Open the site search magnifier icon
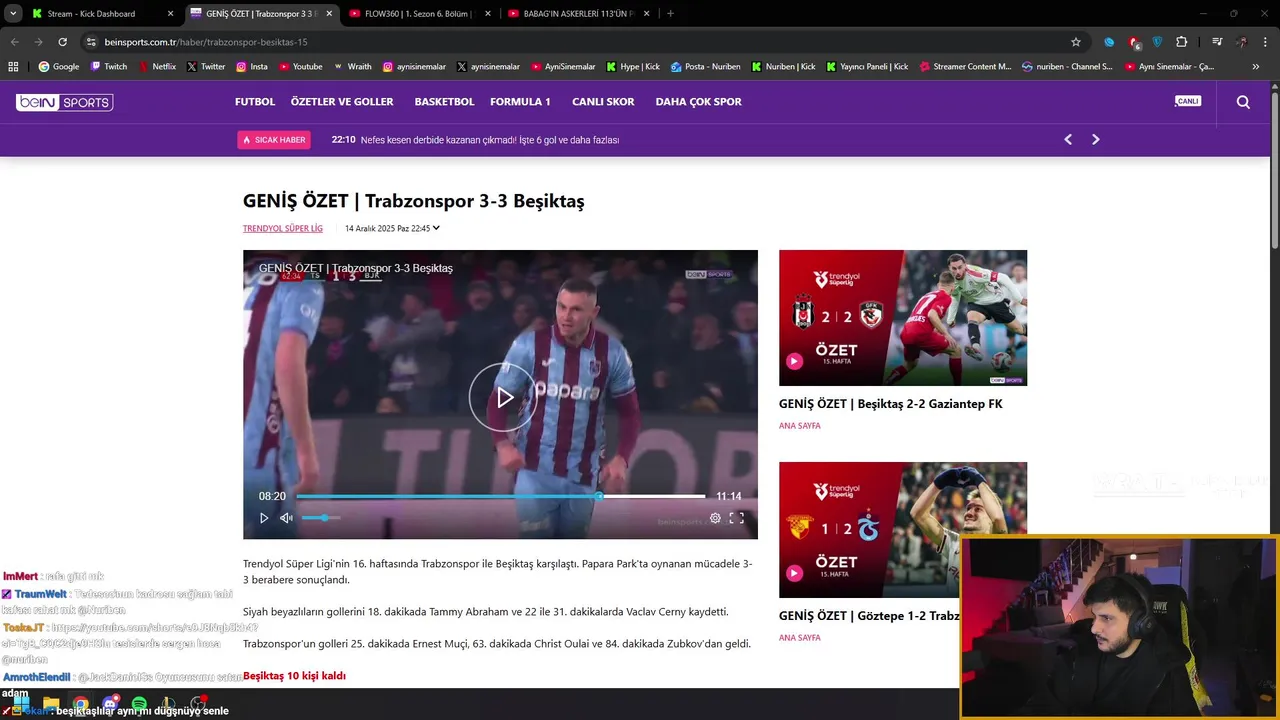The height and width of the screenshot is (720, 1280). pyautogui.click(x=1243, y=102)
